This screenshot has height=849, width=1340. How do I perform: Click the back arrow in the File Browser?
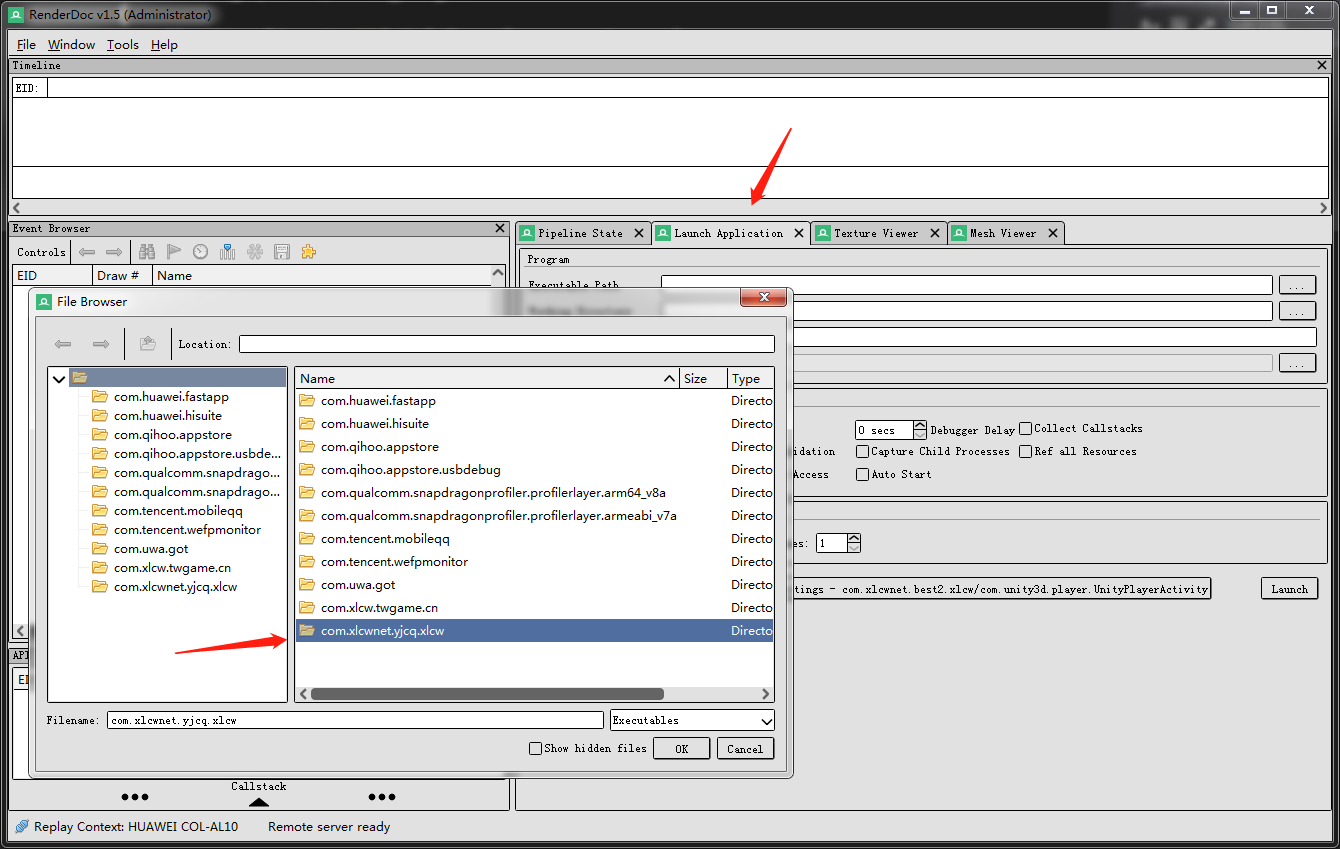(x=63, y=344)
